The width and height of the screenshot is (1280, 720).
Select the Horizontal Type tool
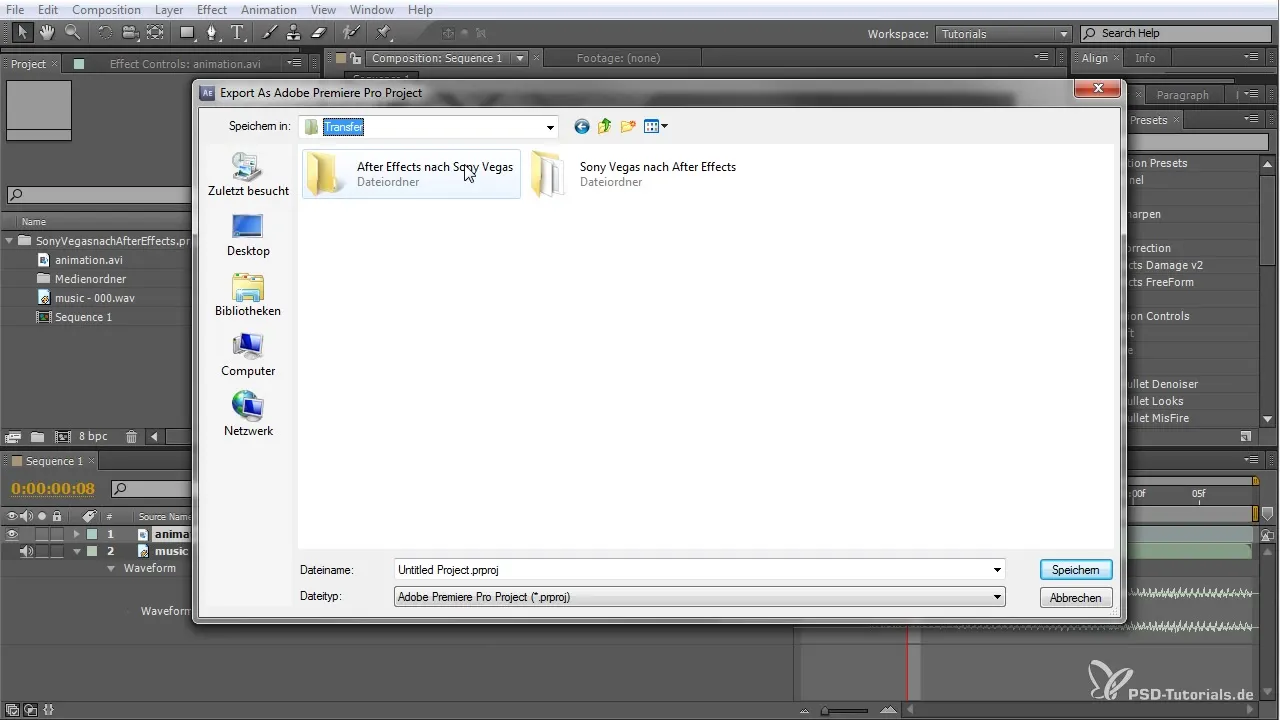click(x=238, y=33)
